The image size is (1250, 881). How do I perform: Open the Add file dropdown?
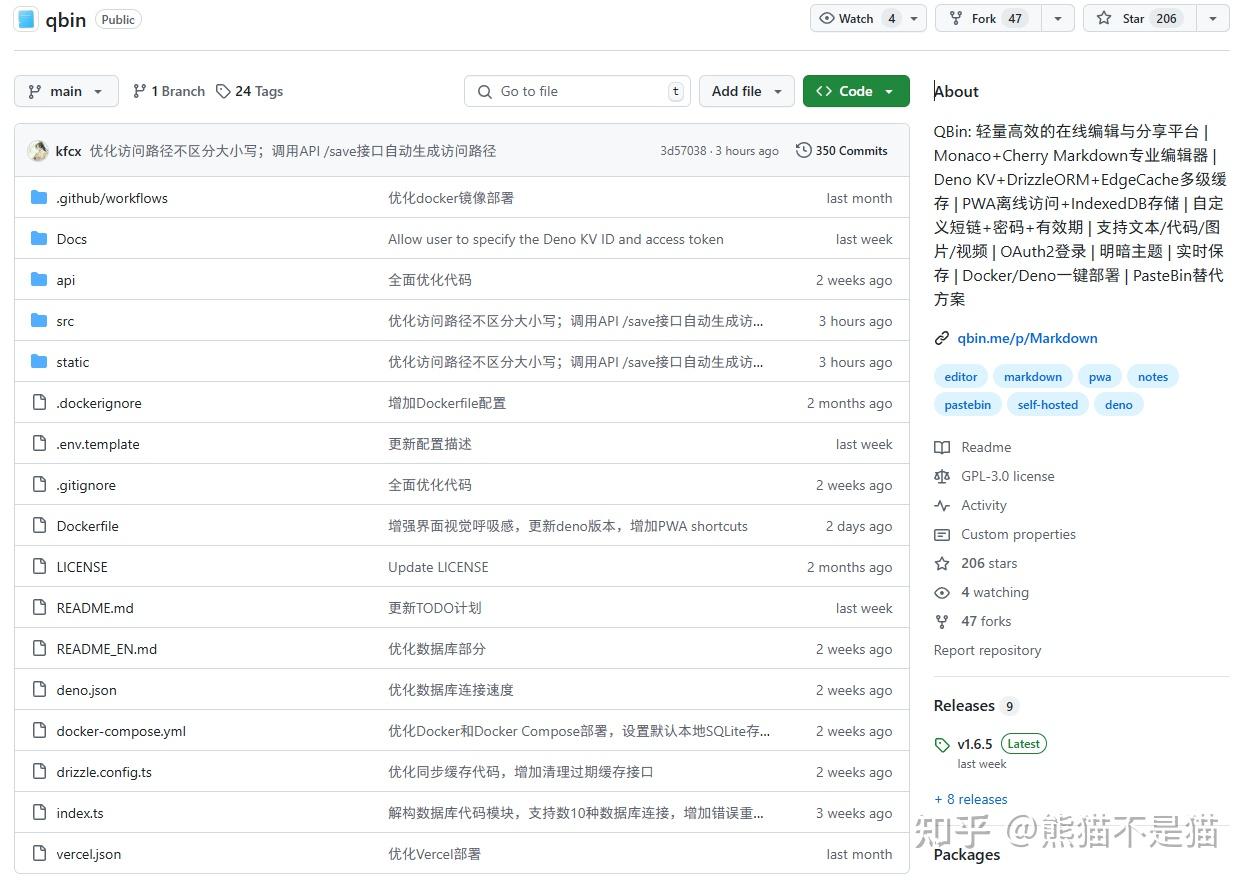coord(746,90)
